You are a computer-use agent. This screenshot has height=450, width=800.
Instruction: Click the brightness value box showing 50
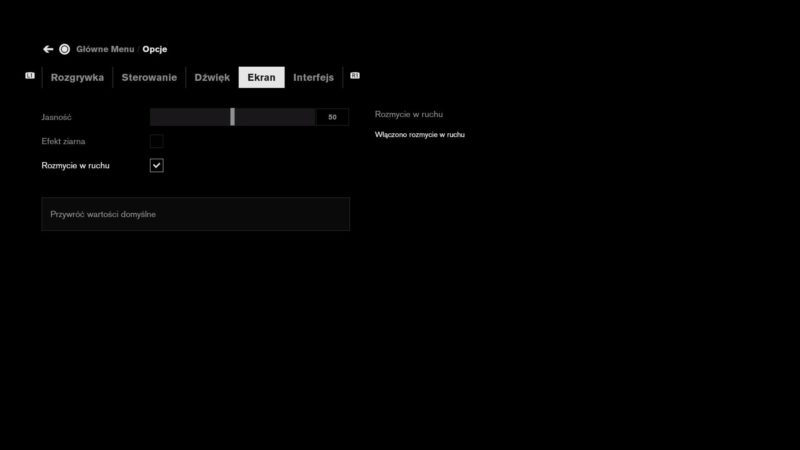coord(332,117)
